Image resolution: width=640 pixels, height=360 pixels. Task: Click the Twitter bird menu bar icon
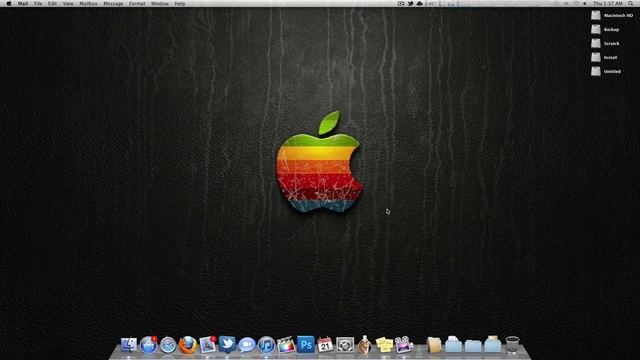[x=410, y=4]
